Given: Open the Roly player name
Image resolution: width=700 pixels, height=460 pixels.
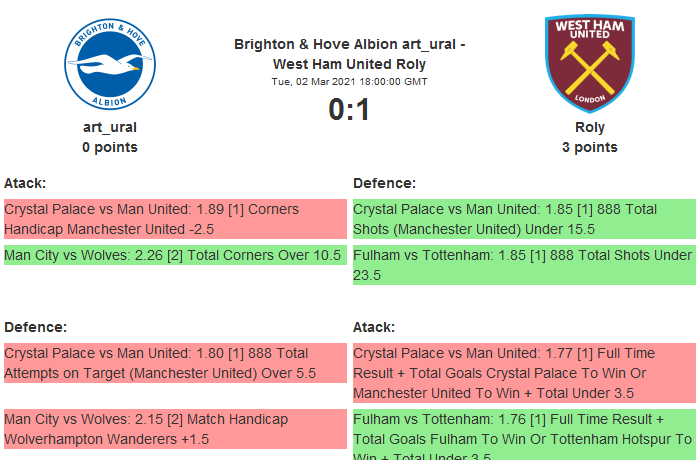Looking at the screenshot, I should (x=590, y=127).
